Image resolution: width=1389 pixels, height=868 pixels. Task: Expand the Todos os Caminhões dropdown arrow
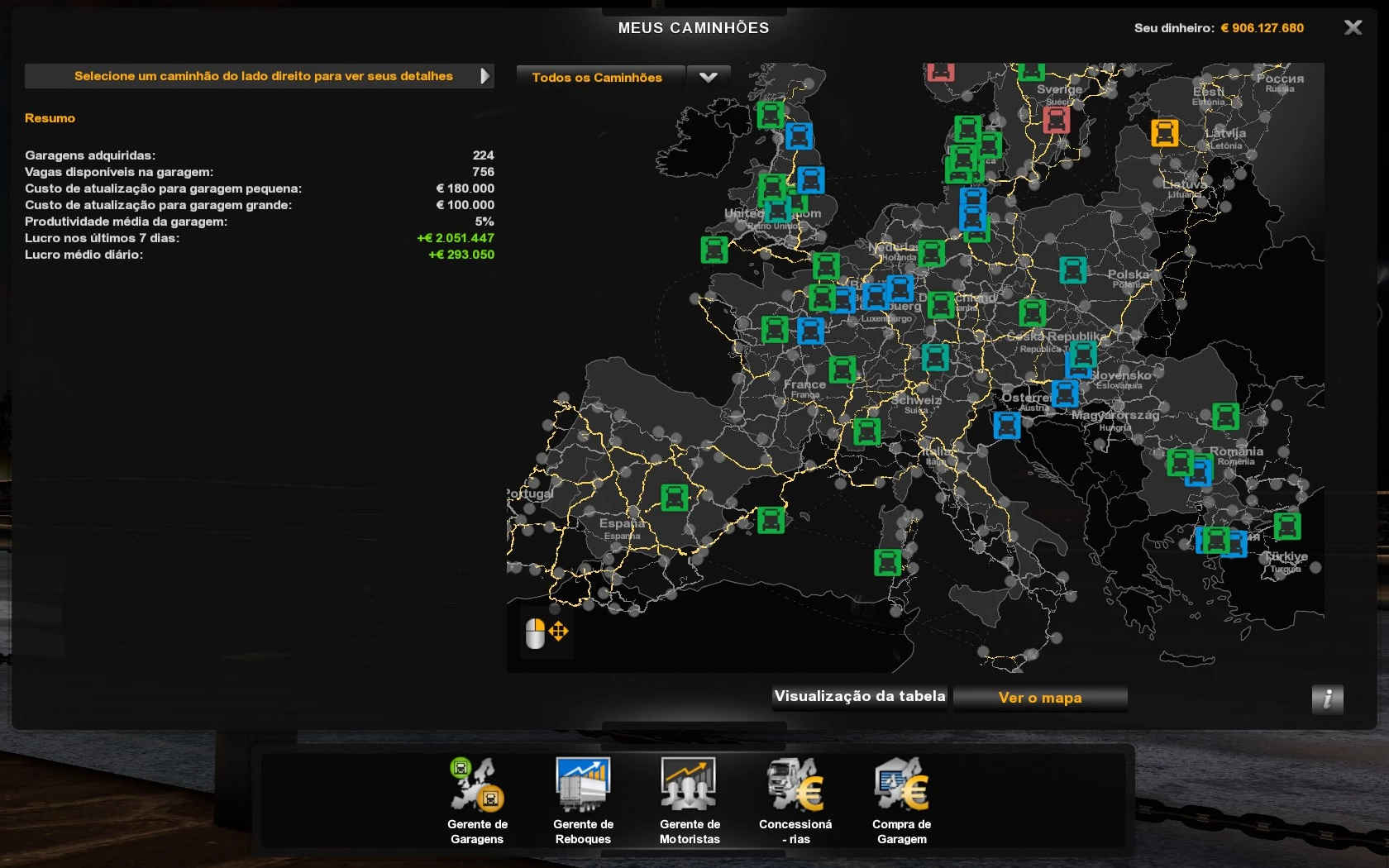coord(709,77)
